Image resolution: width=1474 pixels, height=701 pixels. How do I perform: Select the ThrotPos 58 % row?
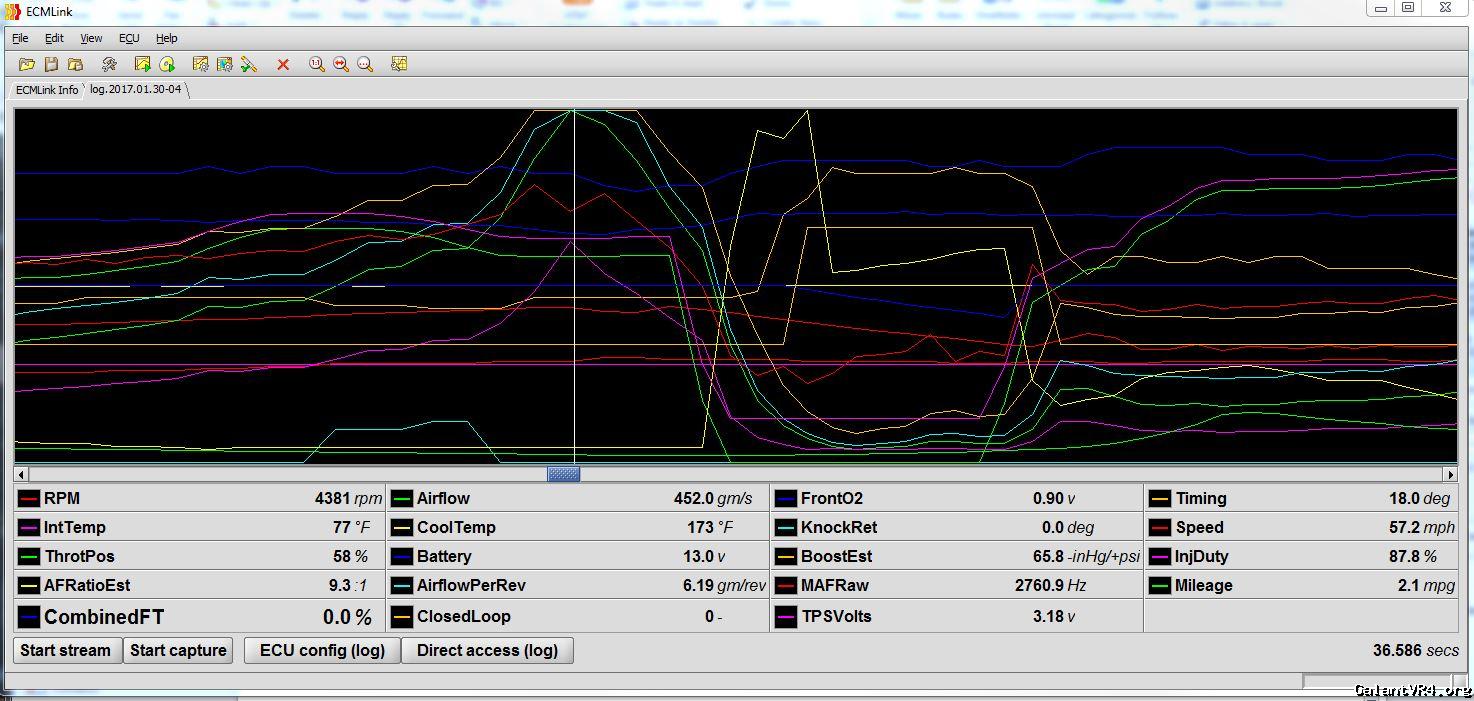[x=200, y=556]
